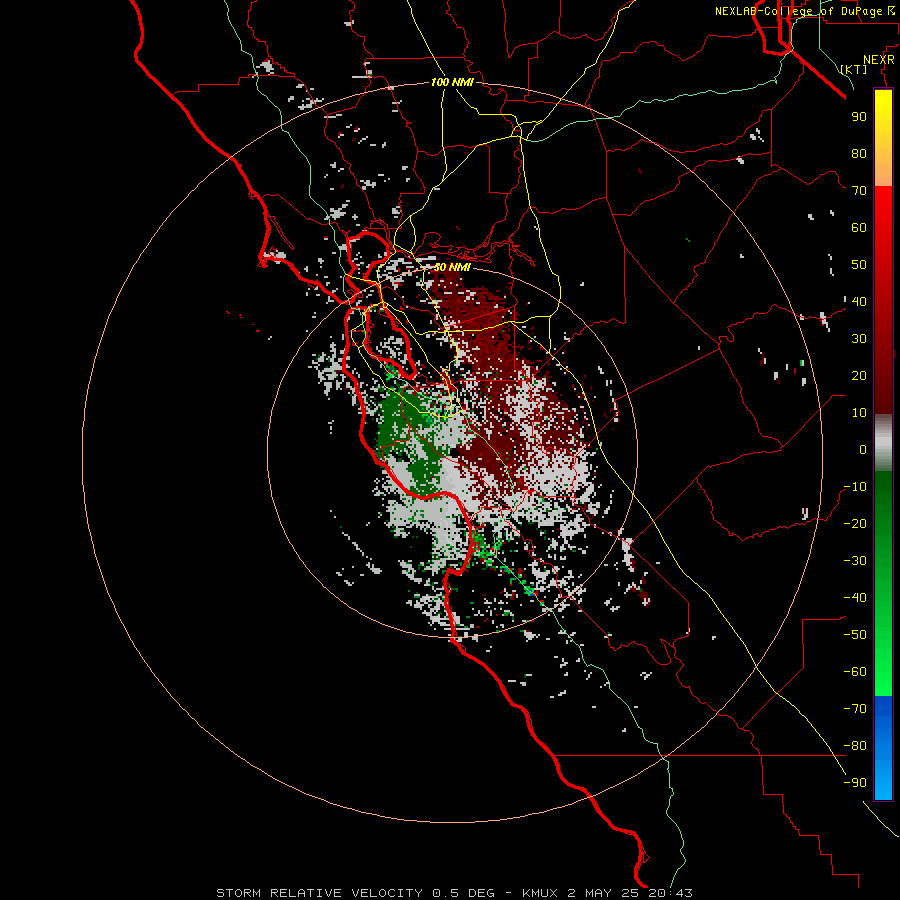Click the NEXR label above the scale
The height and width of the screenshot is (900, 900).
879,60
